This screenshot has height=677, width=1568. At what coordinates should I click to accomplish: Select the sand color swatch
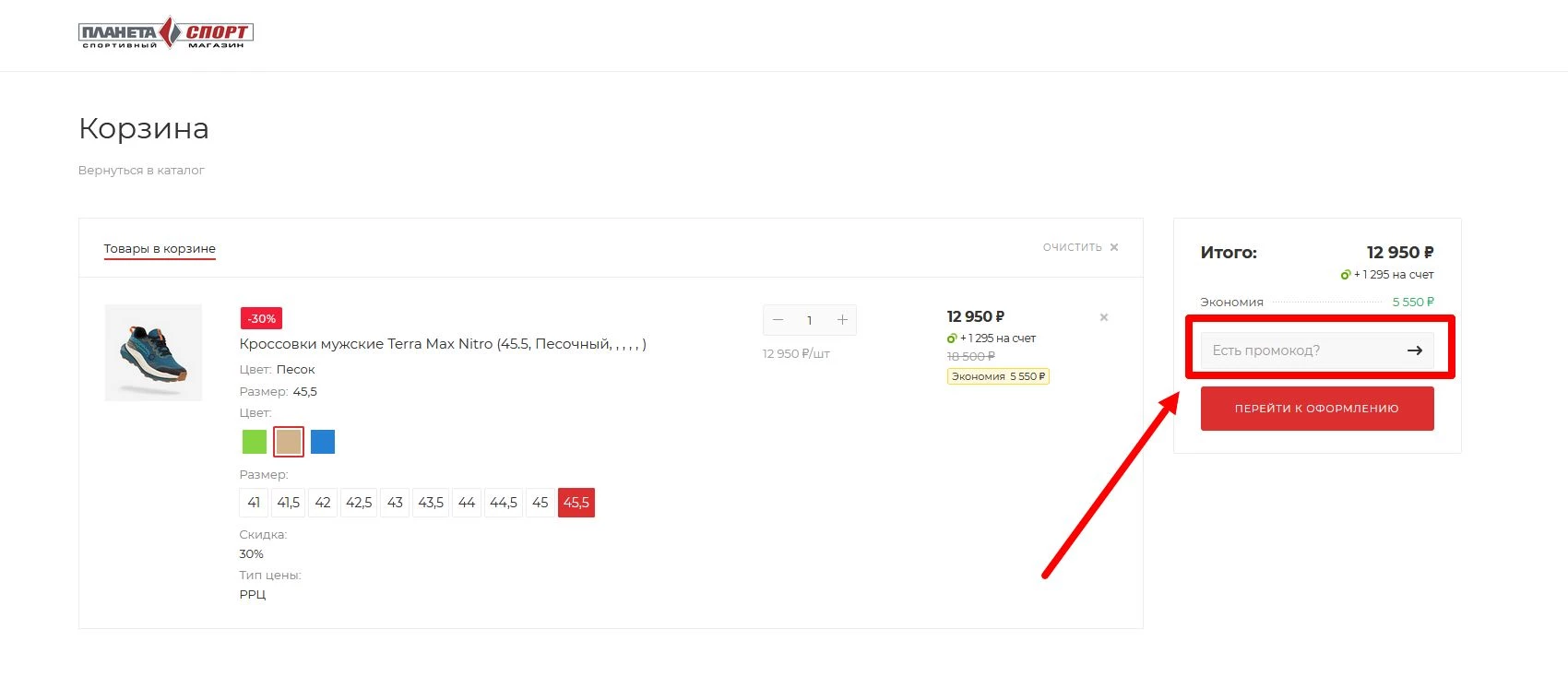coord(289,442)
